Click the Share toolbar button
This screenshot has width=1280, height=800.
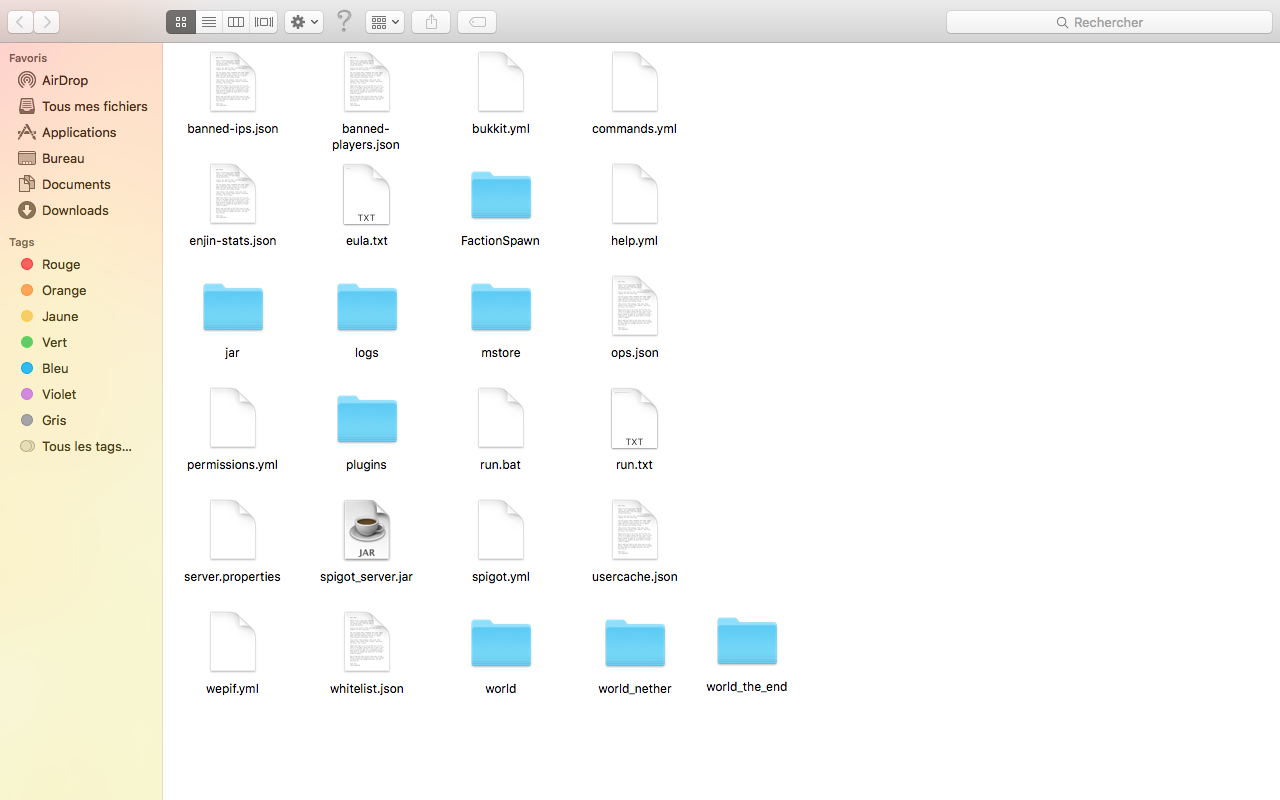(x=431, y=22)
